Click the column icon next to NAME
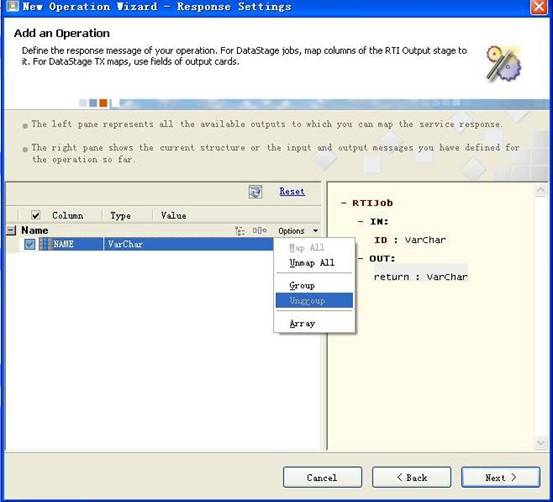 pyautogui.click(x=45, y=244)
